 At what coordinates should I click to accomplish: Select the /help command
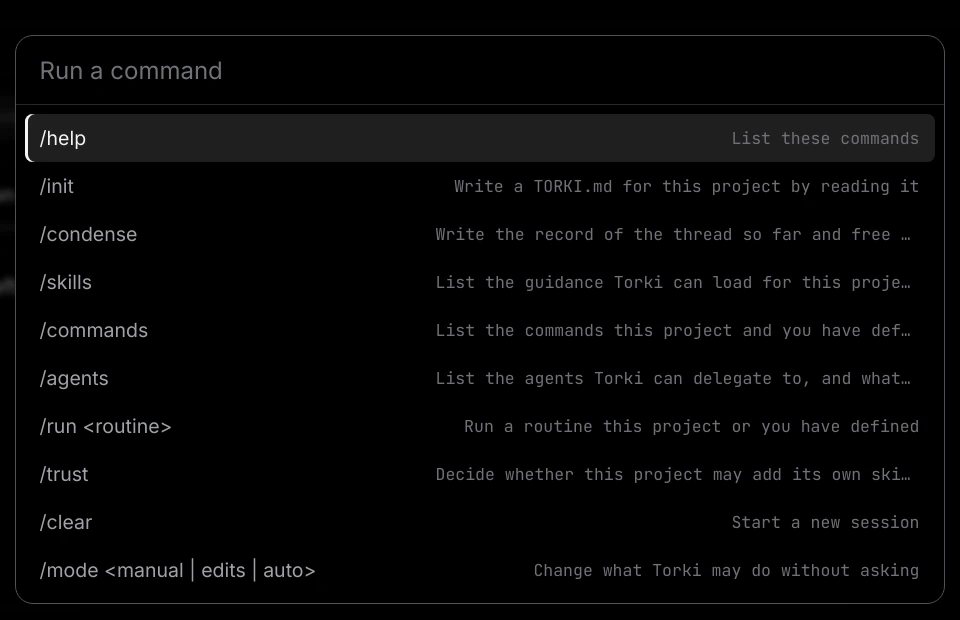[480, 138]
